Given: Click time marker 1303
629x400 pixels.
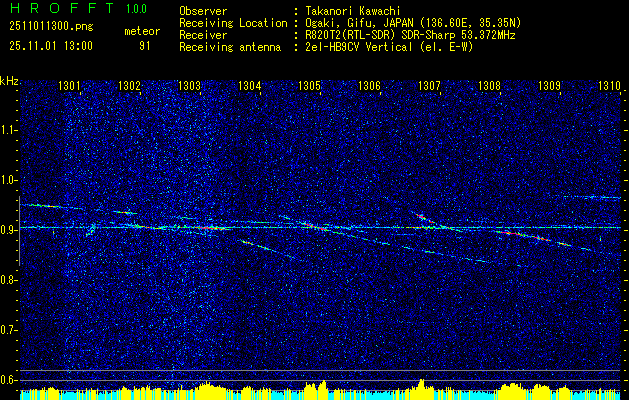Looking at the screenshot, I should pyautogui.click(x=189, y=85).
